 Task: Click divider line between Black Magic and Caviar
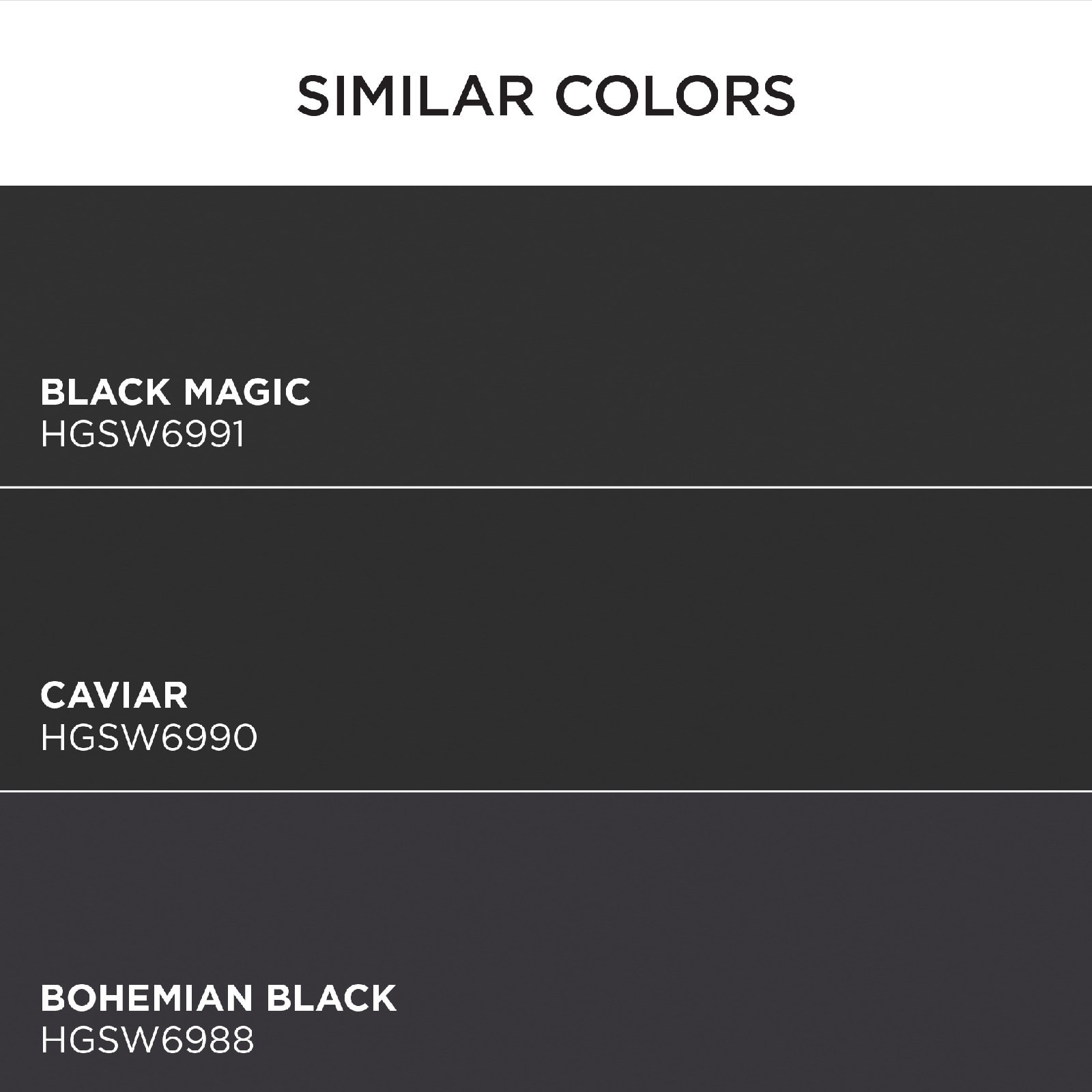[x=546, y=487]
